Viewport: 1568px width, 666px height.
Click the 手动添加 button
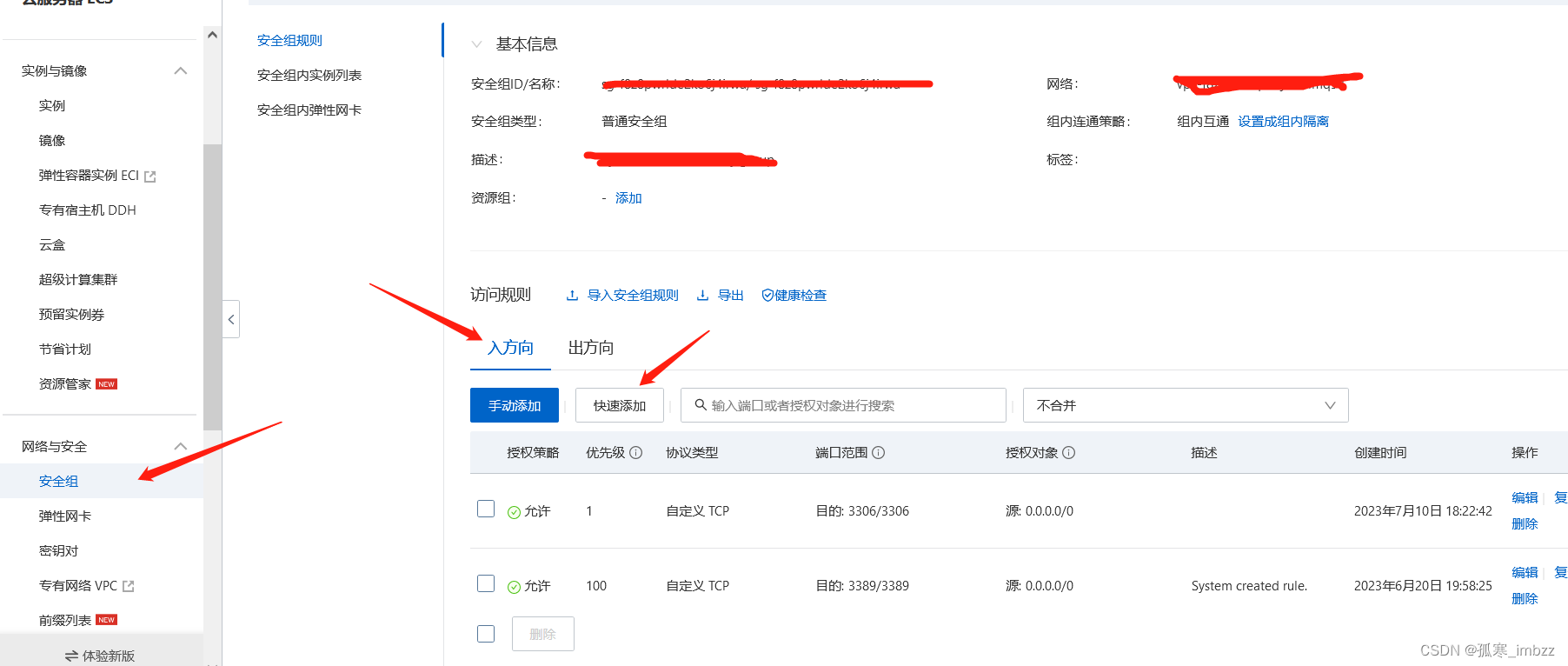tap(515, 405)
